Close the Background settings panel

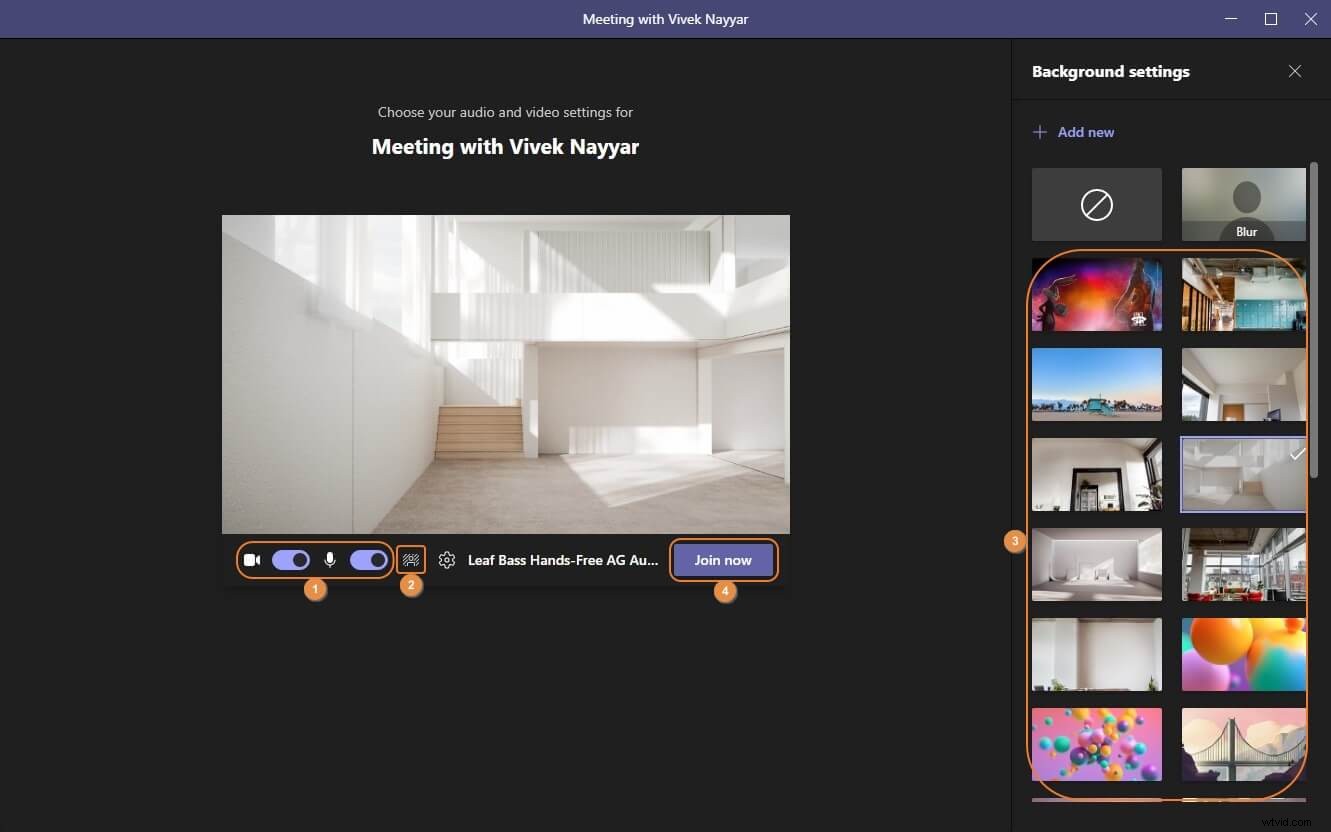point(1295,71)
